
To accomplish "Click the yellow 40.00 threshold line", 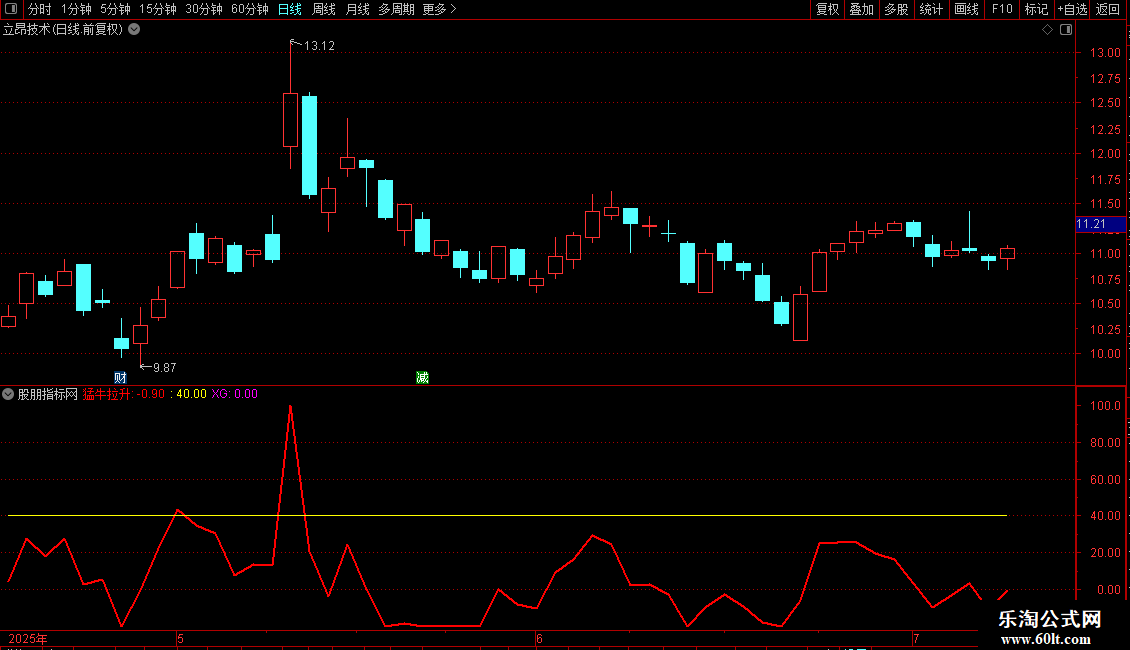I will click(507, 516).
